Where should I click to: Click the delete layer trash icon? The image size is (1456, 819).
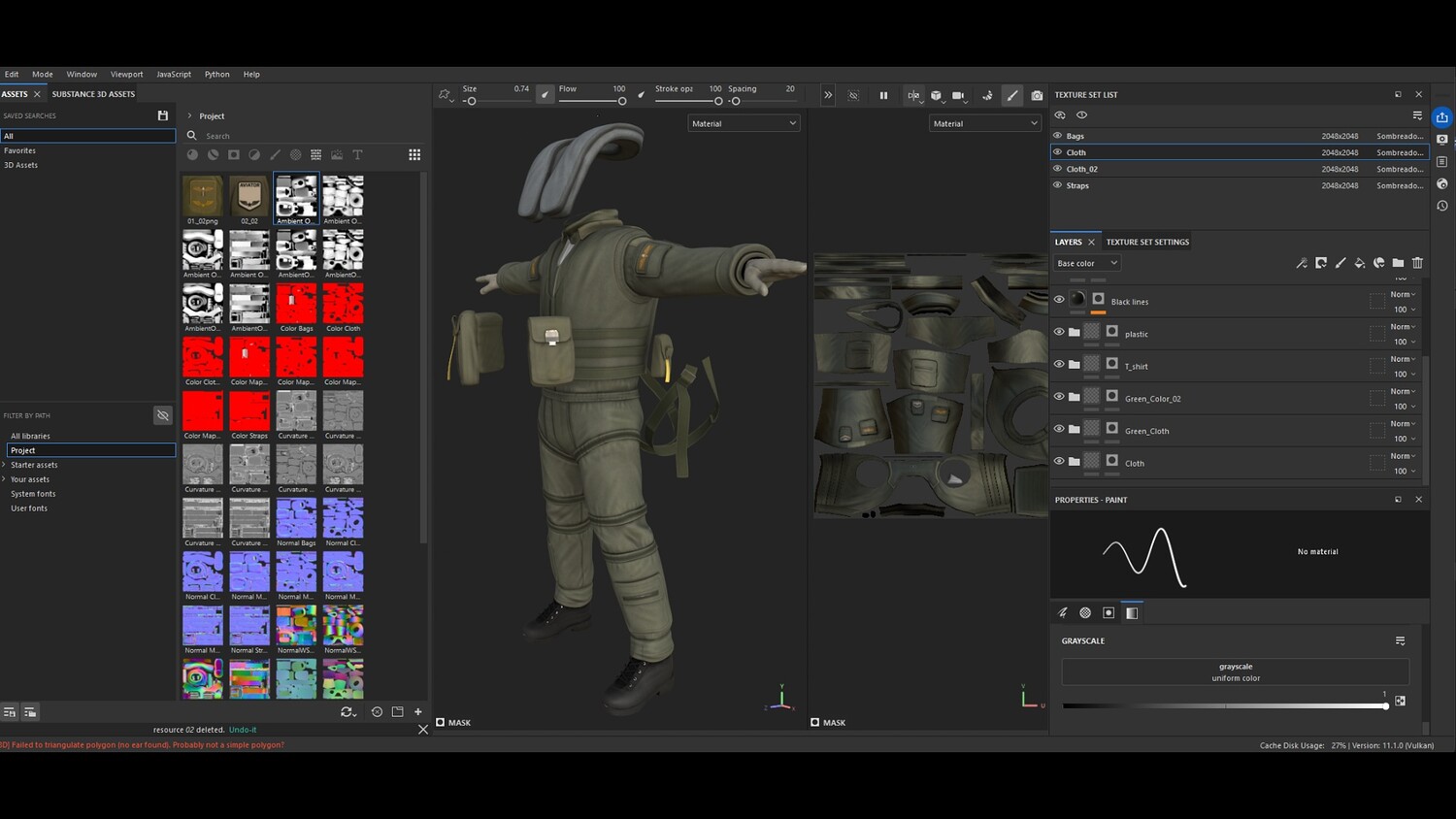point(1417,263)
